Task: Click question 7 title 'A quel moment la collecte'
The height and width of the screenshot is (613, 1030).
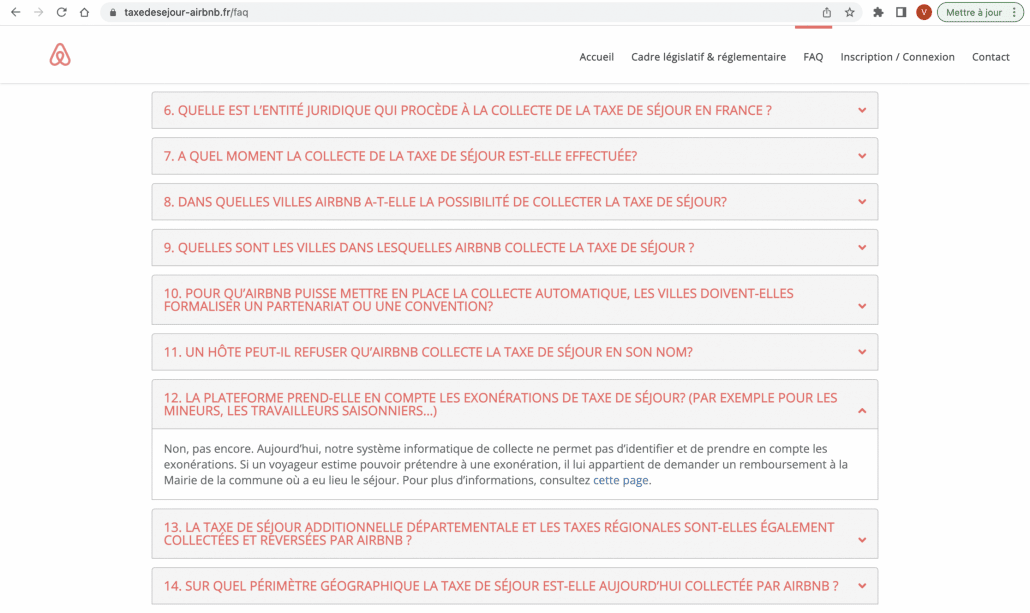Action: click(400, 156)
